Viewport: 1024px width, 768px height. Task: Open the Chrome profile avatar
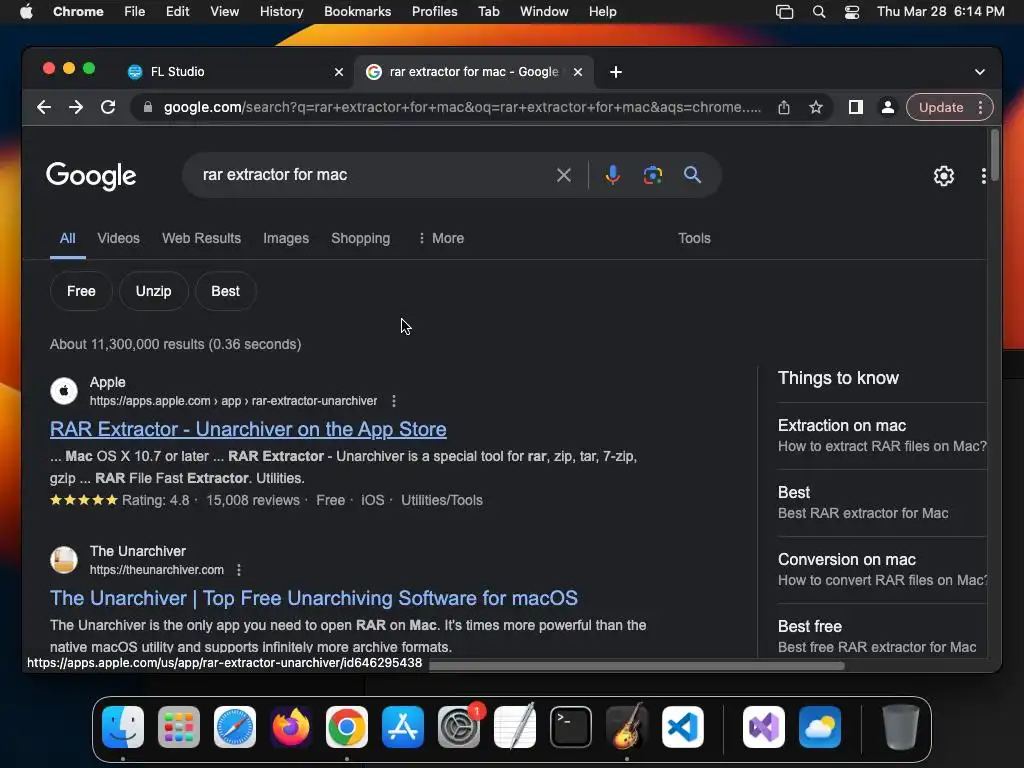tap(888, 107)
